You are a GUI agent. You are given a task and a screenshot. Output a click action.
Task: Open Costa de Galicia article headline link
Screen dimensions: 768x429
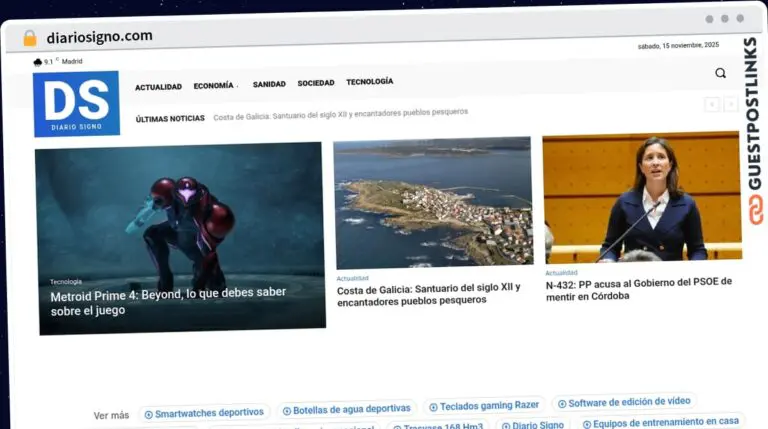pos(428,294)
